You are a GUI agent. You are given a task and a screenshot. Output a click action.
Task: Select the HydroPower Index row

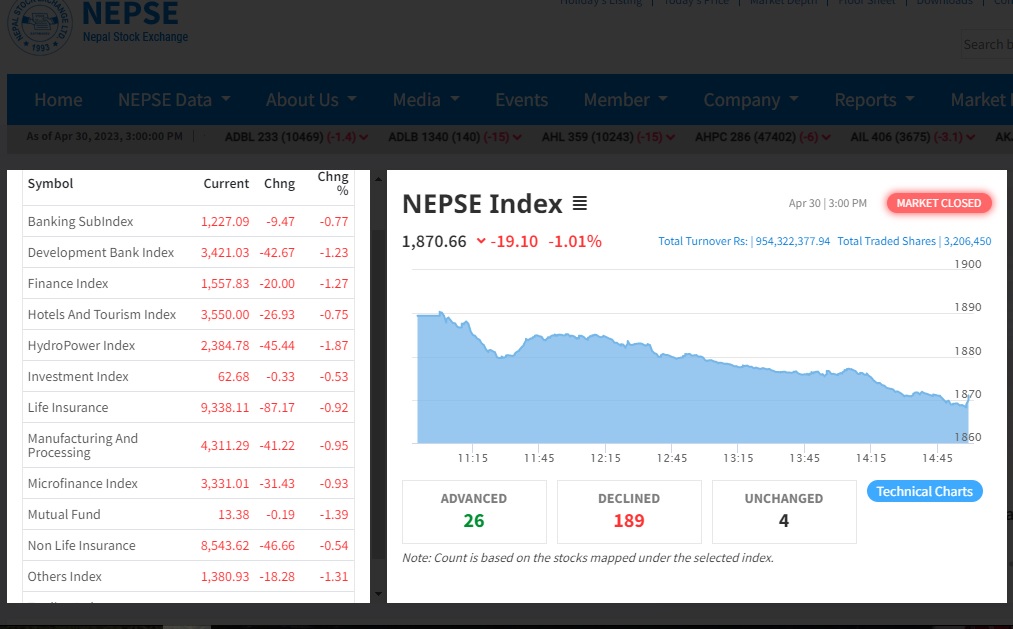pos(188,345)
